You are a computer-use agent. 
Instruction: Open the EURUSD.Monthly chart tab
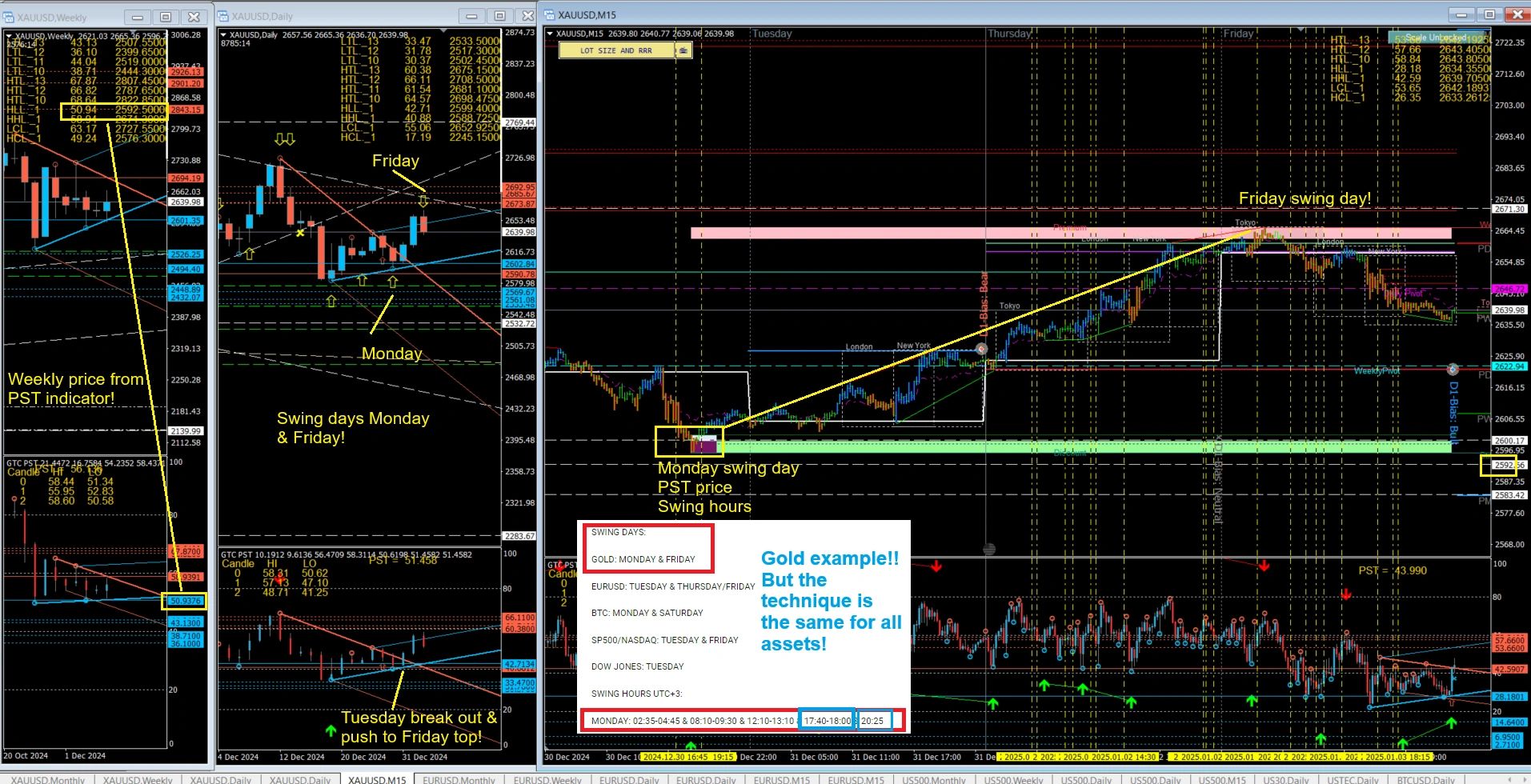[459, 779]
